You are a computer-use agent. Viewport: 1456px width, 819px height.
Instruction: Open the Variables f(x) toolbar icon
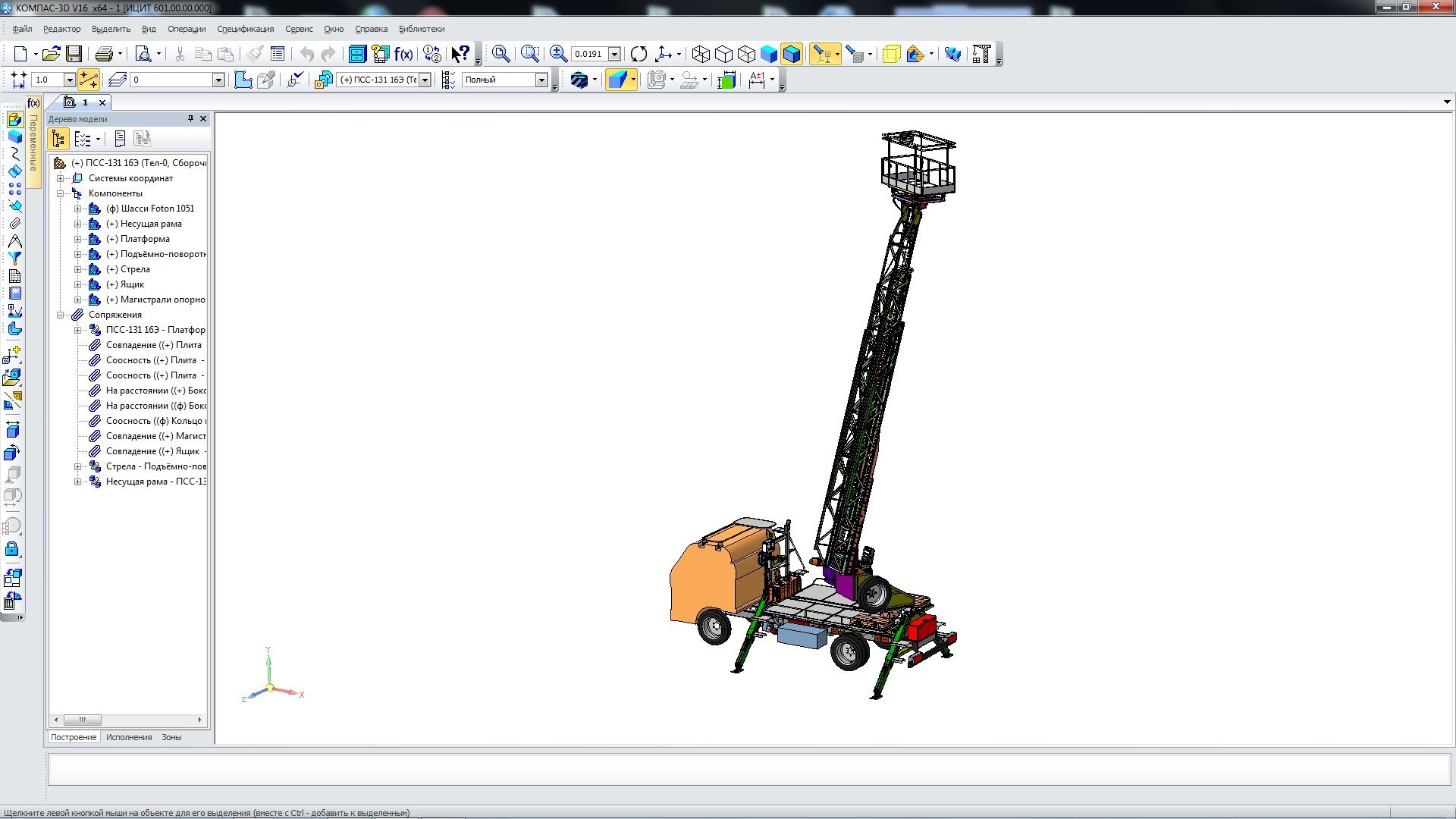click(403, 54)
